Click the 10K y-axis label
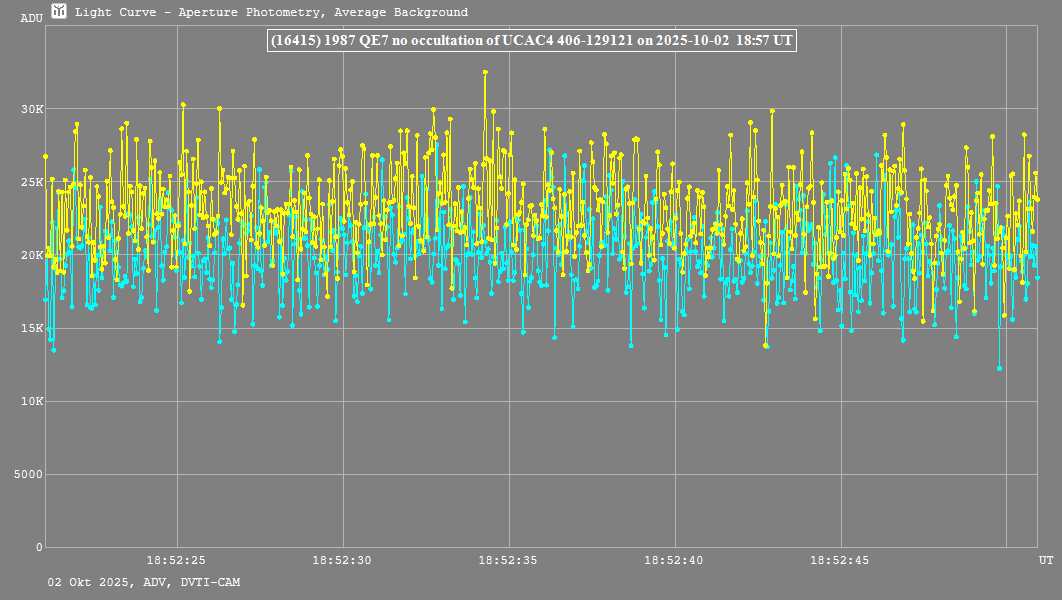 (33, 401)
